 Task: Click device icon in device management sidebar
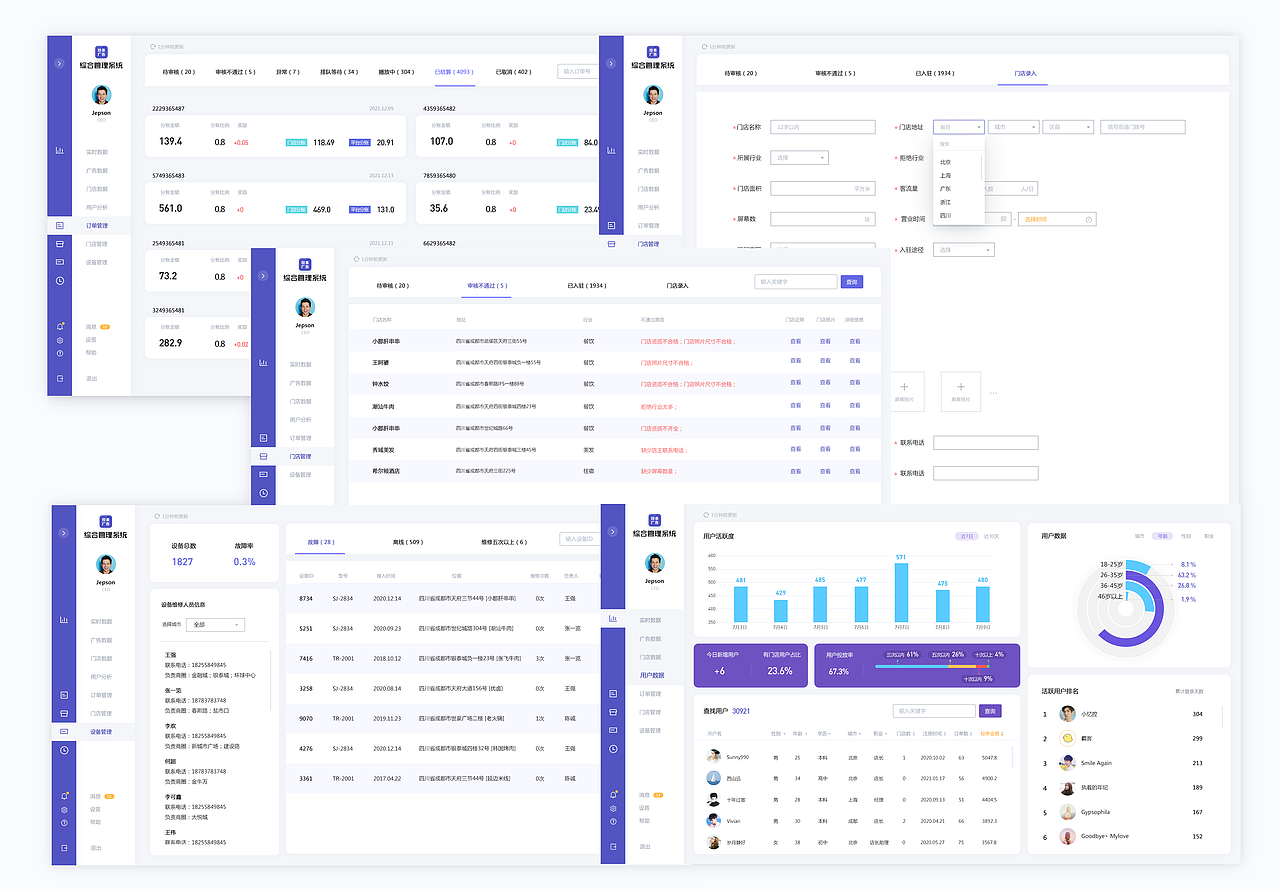(x=64, y=732)
